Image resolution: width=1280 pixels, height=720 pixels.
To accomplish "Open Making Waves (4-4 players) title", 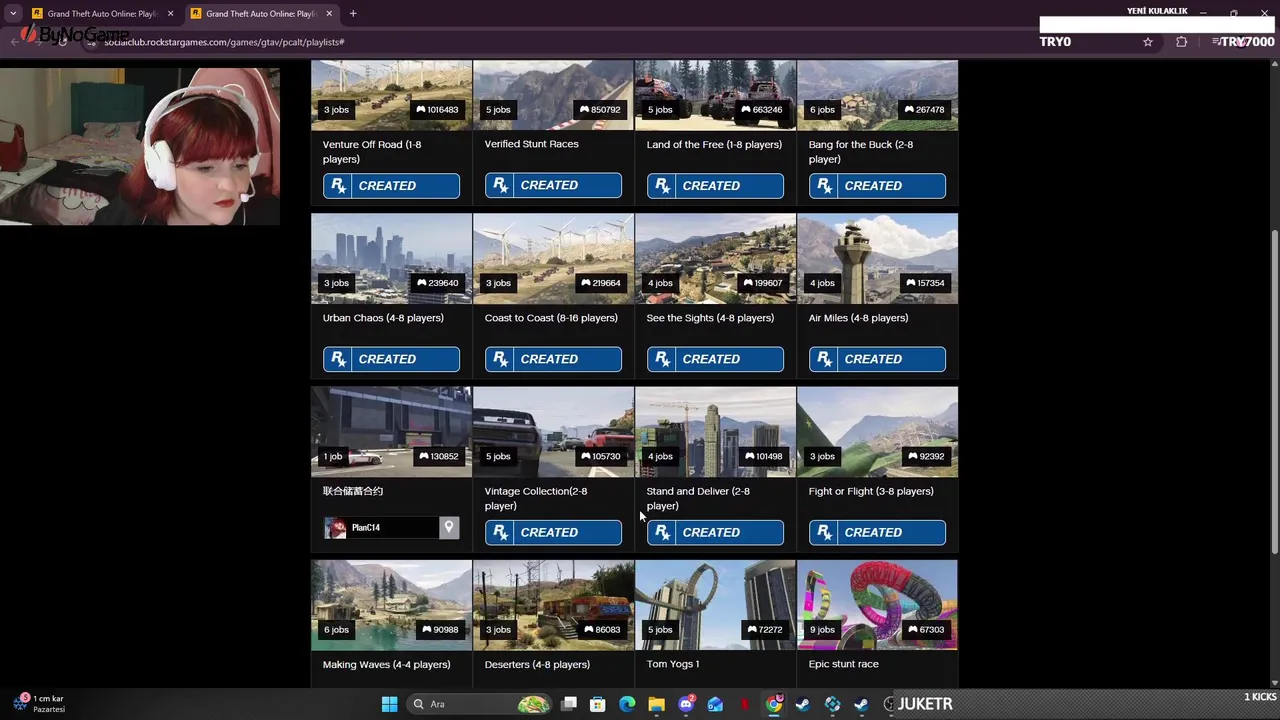I will pyautogui.click(x=386, y=664).
